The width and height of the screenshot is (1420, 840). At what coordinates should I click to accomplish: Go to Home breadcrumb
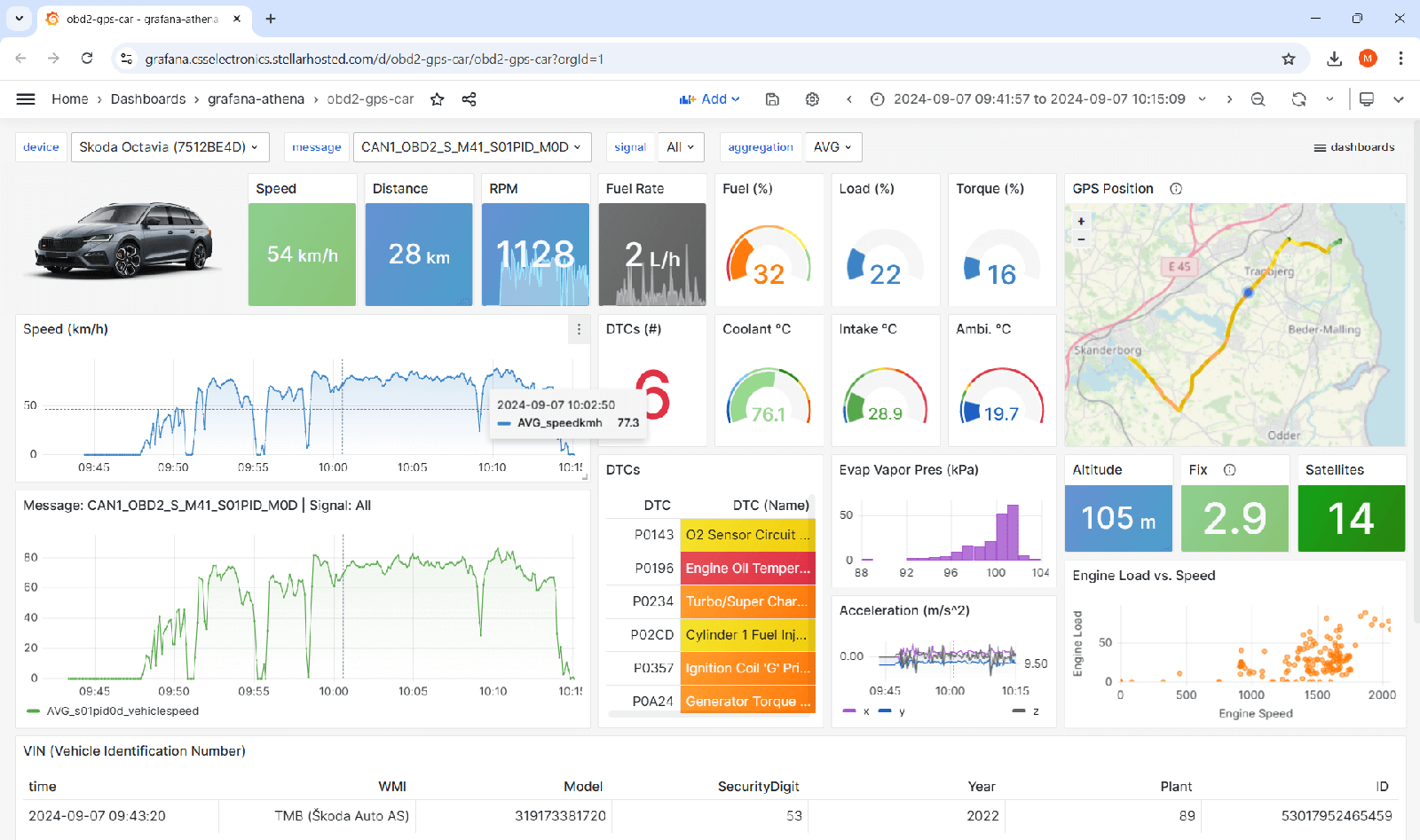[69, 99]
